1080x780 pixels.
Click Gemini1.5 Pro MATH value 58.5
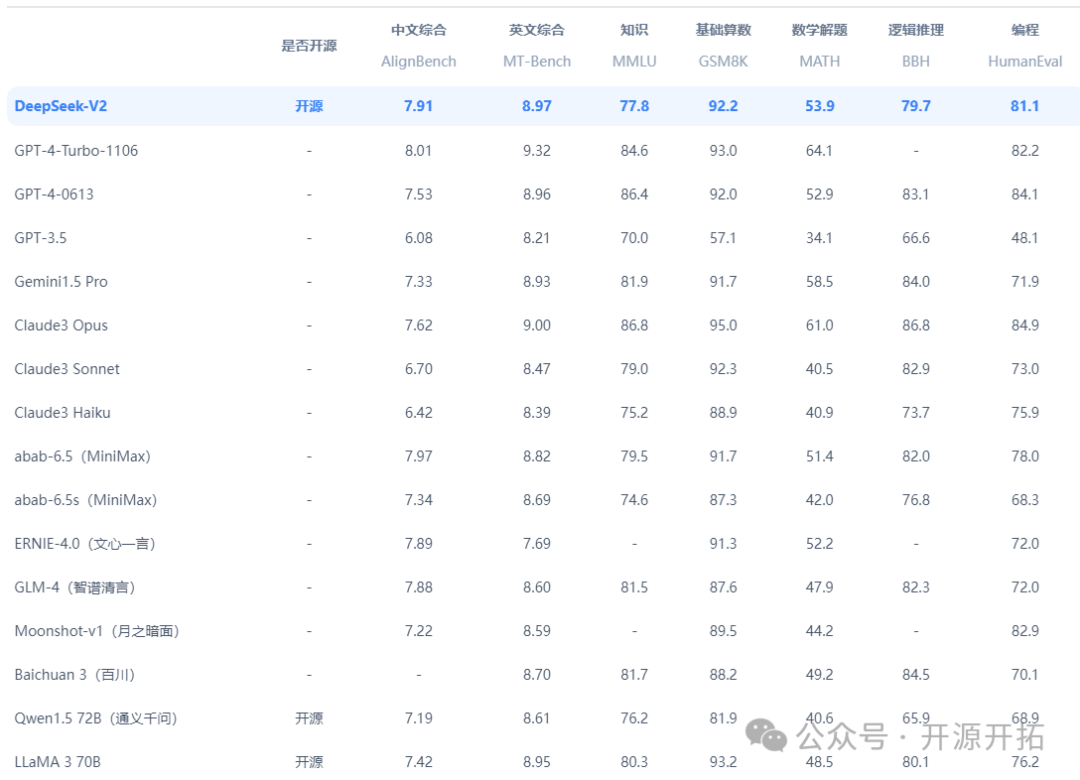(820, 282)
